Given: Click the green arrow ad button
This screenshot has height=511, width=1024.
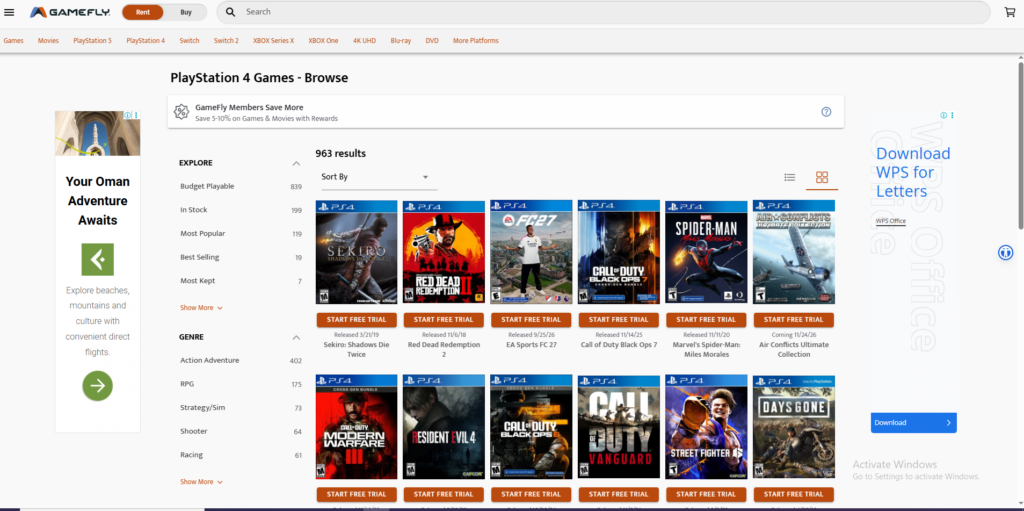Looking at the screenshot, I should (97, 386).
